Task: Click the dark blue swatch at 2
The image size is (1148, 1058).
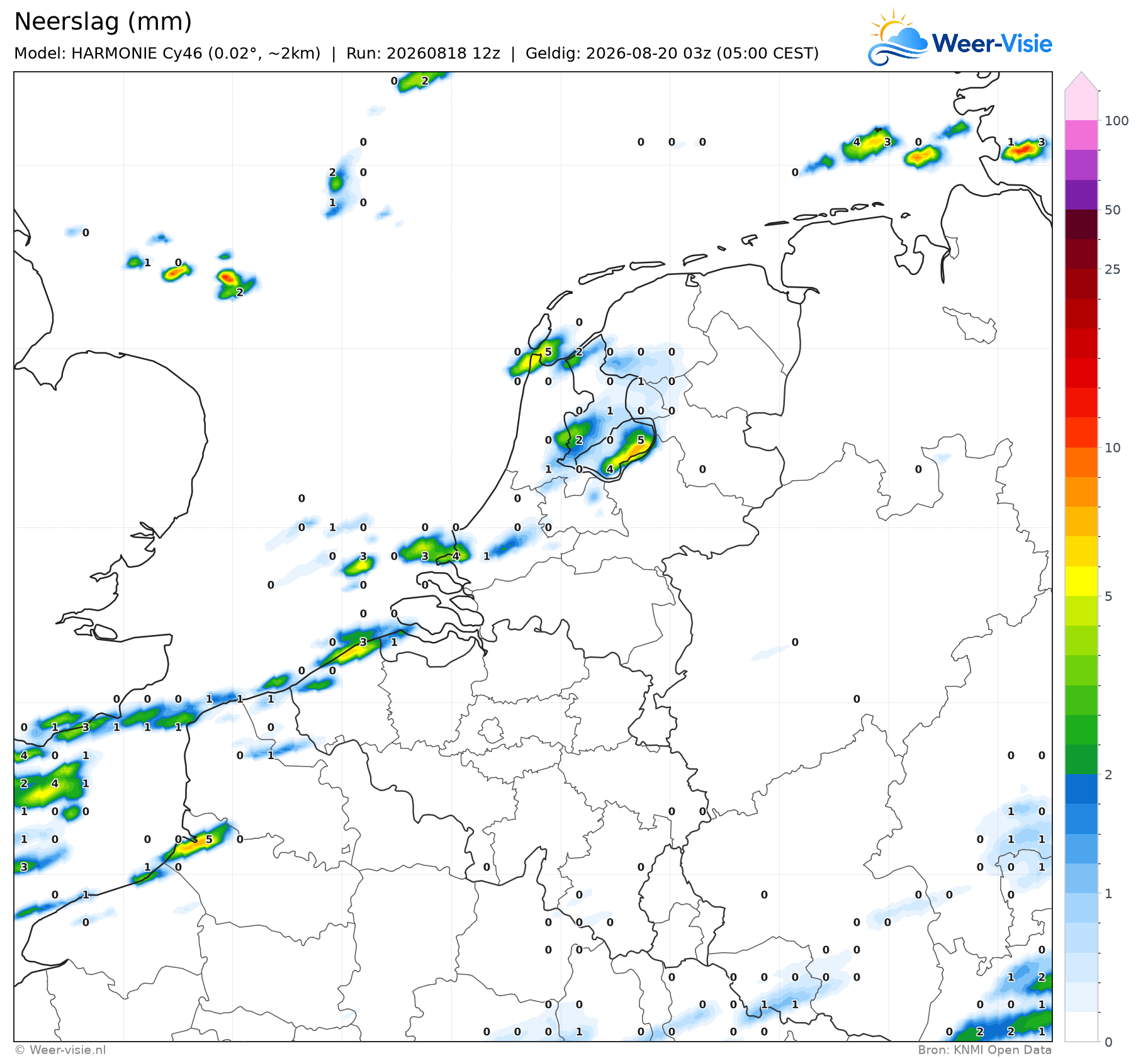Action: click(x=1081, y=789)
